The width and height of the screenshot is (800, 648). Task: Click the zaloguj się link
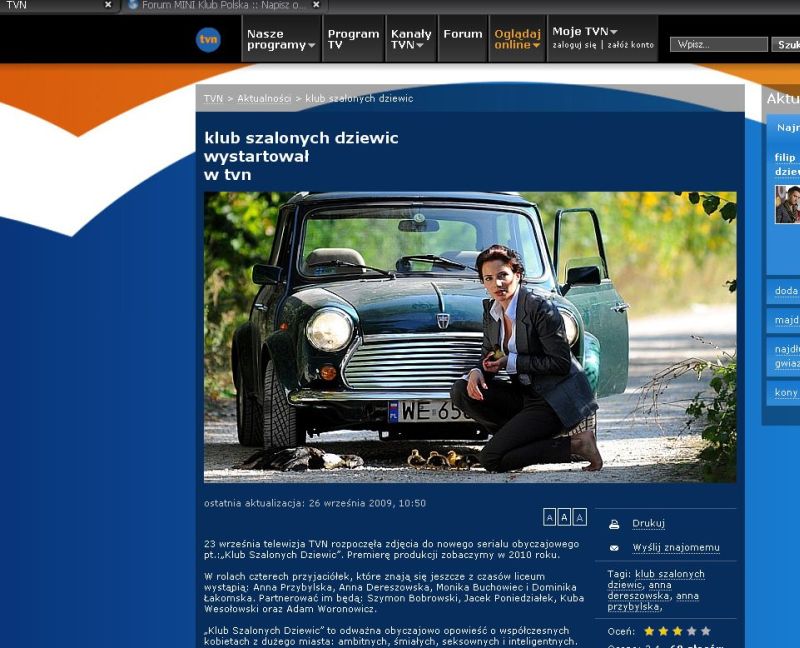(x=574, y=45)
